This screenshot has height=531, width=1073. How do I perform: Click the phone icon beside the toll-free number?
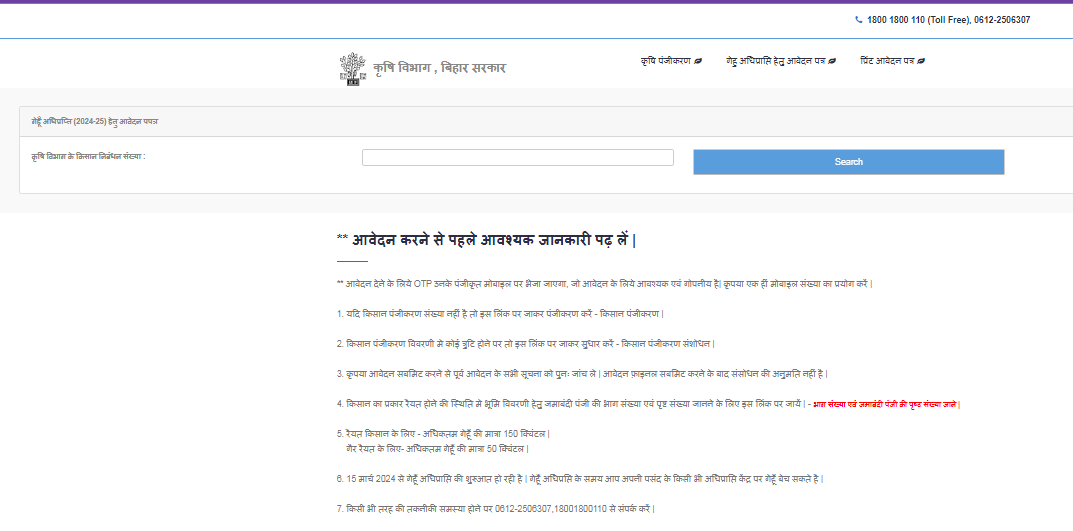(858, 20)
